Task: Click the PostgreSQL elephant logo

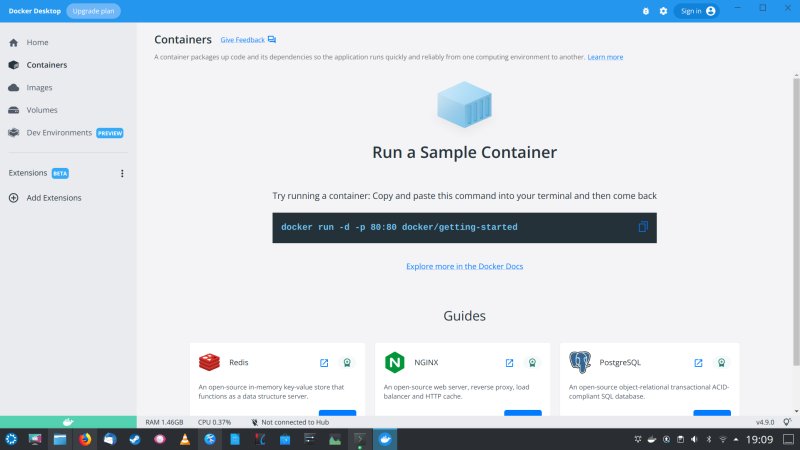Action: pos(580,362)
